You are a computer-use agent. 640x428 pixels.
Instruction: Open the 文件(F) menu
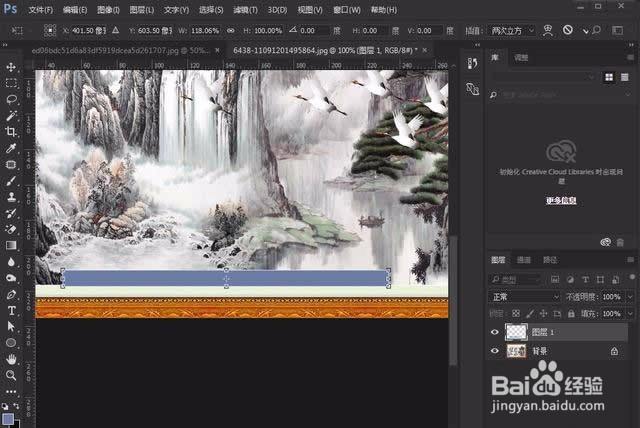[41, 10]
